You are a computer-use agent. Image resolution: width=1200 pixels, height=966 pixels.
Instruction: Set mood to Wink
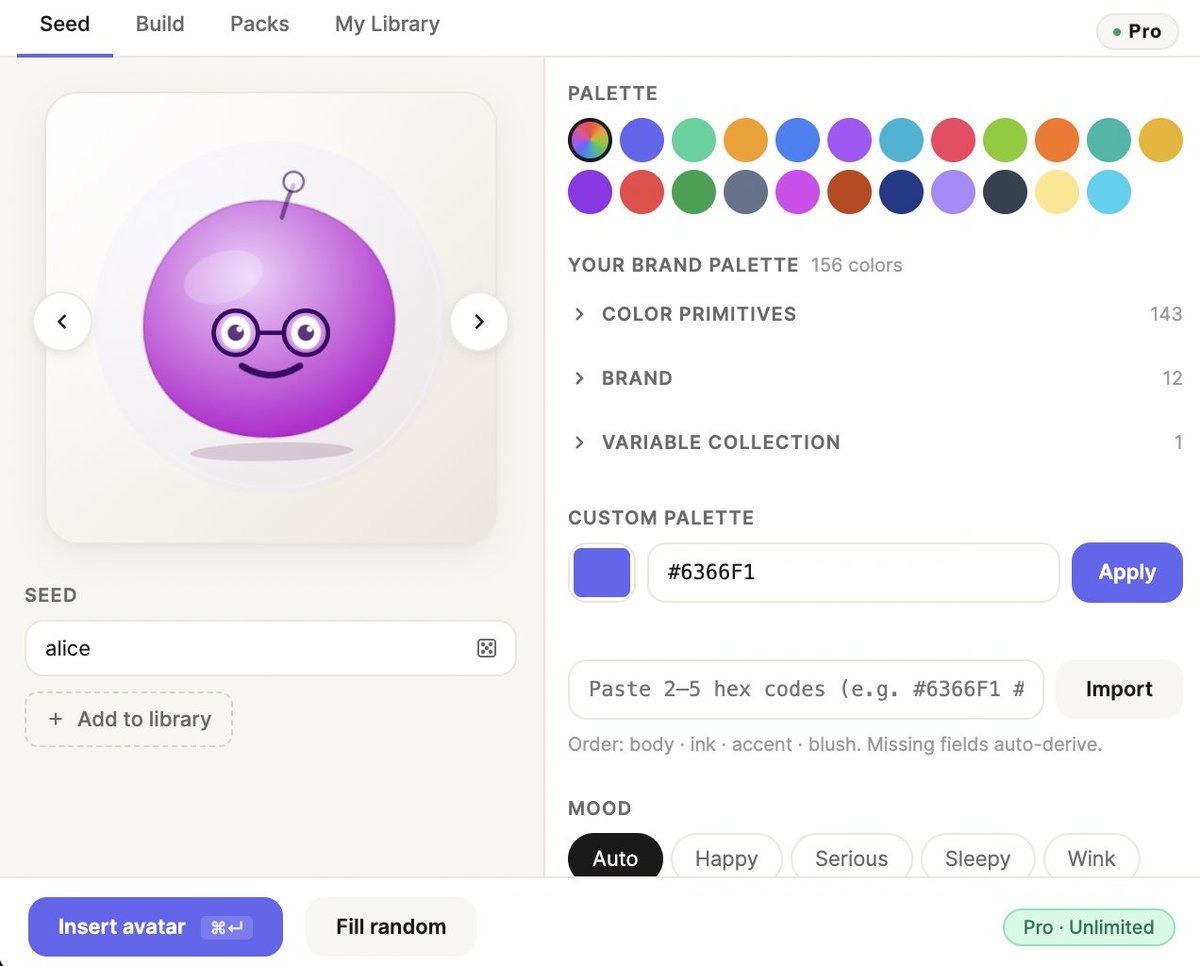(1091, 857)
